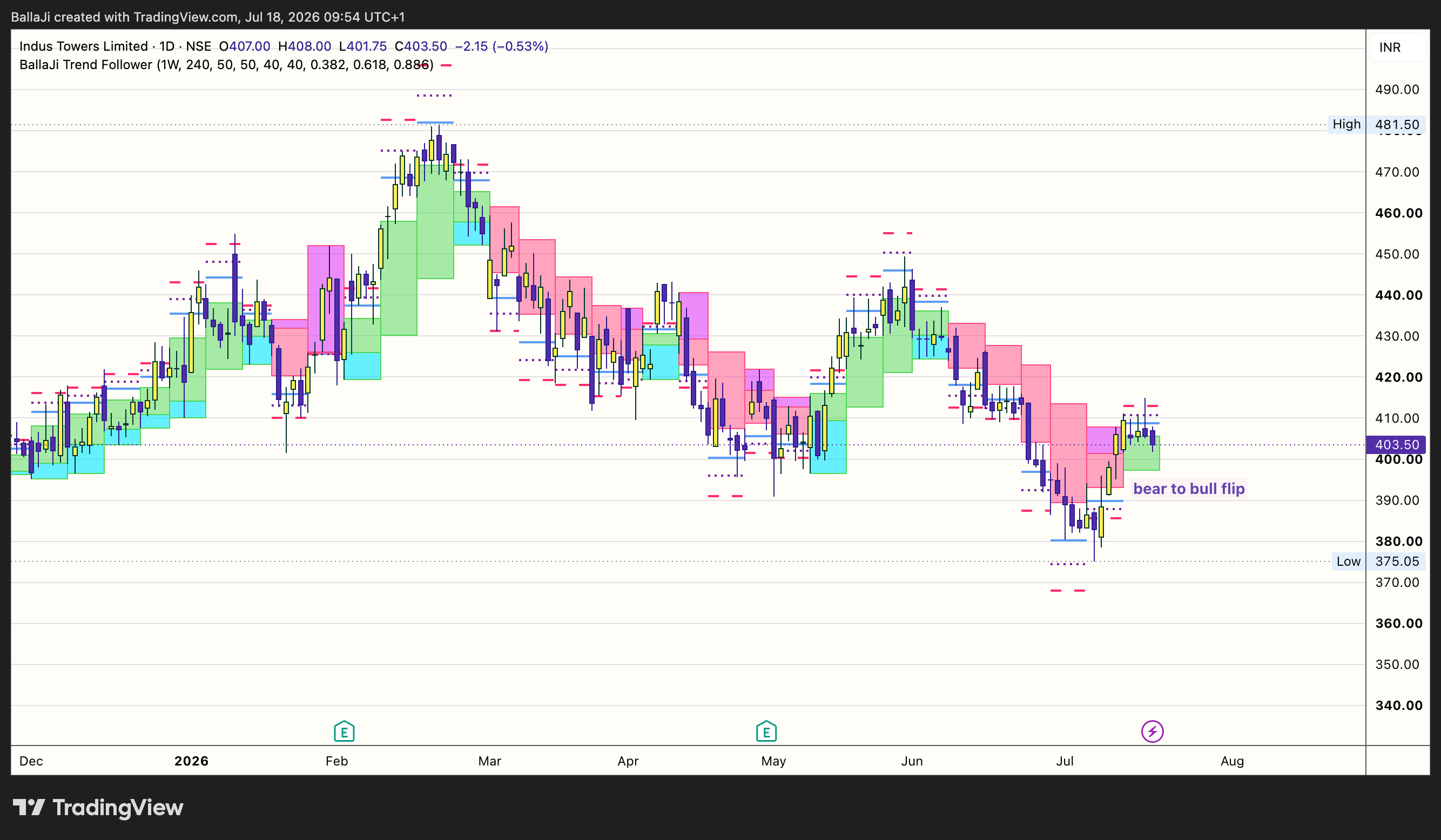Screen dimensions: 1441x840
Task: Click the February earnings marker icon
Action: 344,731
